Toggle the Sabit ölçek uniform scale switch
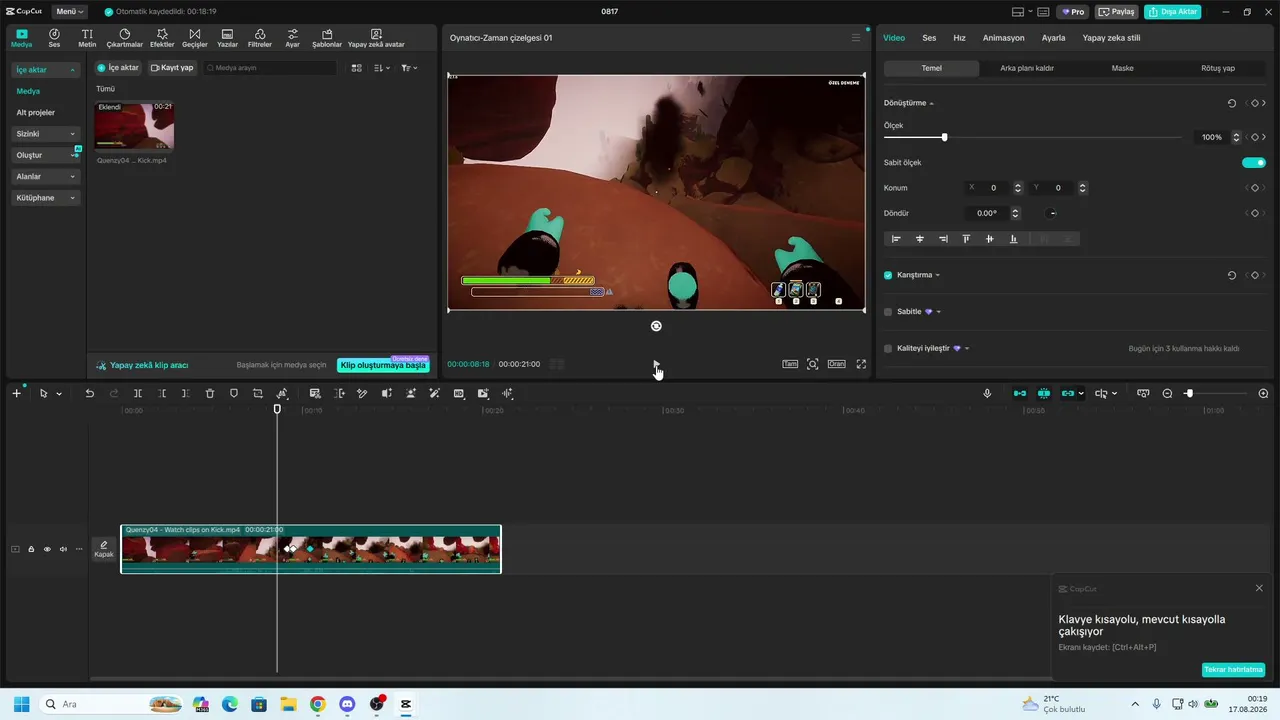Screen dimensions: 1280x720 1254,163
